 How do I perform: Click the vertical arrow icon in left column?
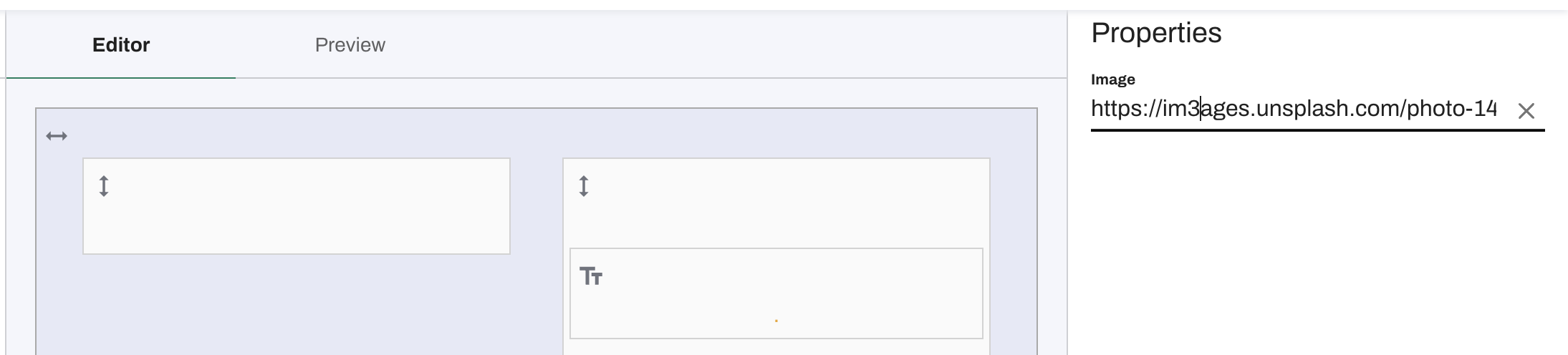click(104, 186)
